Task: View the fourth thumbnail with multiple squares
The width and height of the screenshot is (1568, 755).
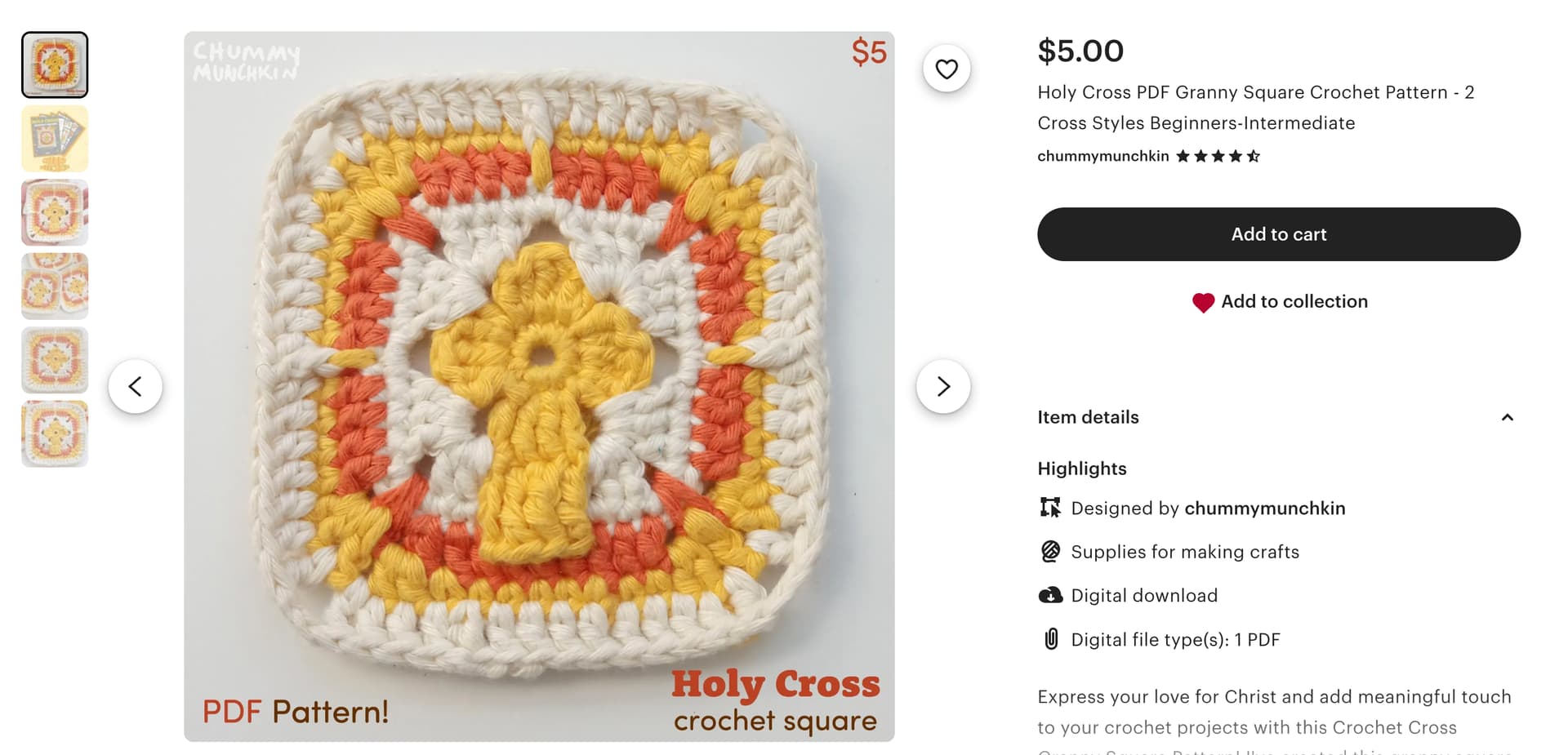Action: coord(55,286)
